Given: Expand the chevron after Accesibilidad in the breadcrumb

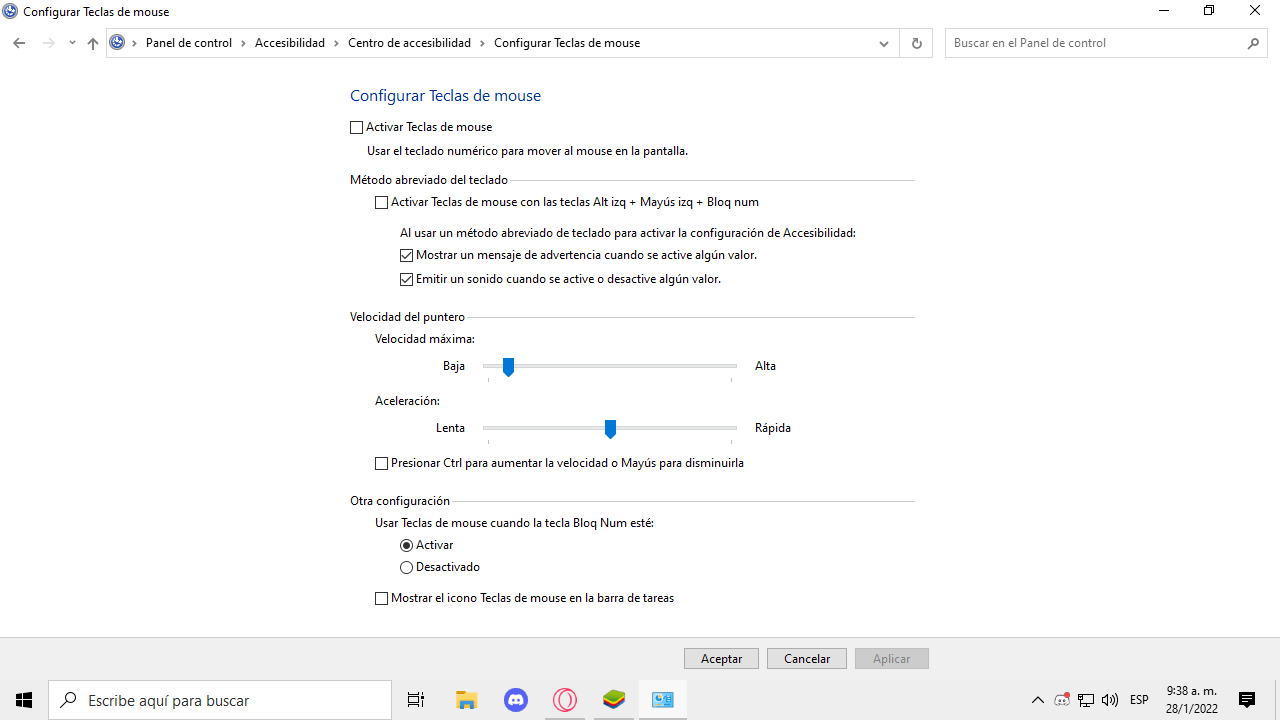Looking at the screenshot, I should pyautogui.click(x=336, y=43).
